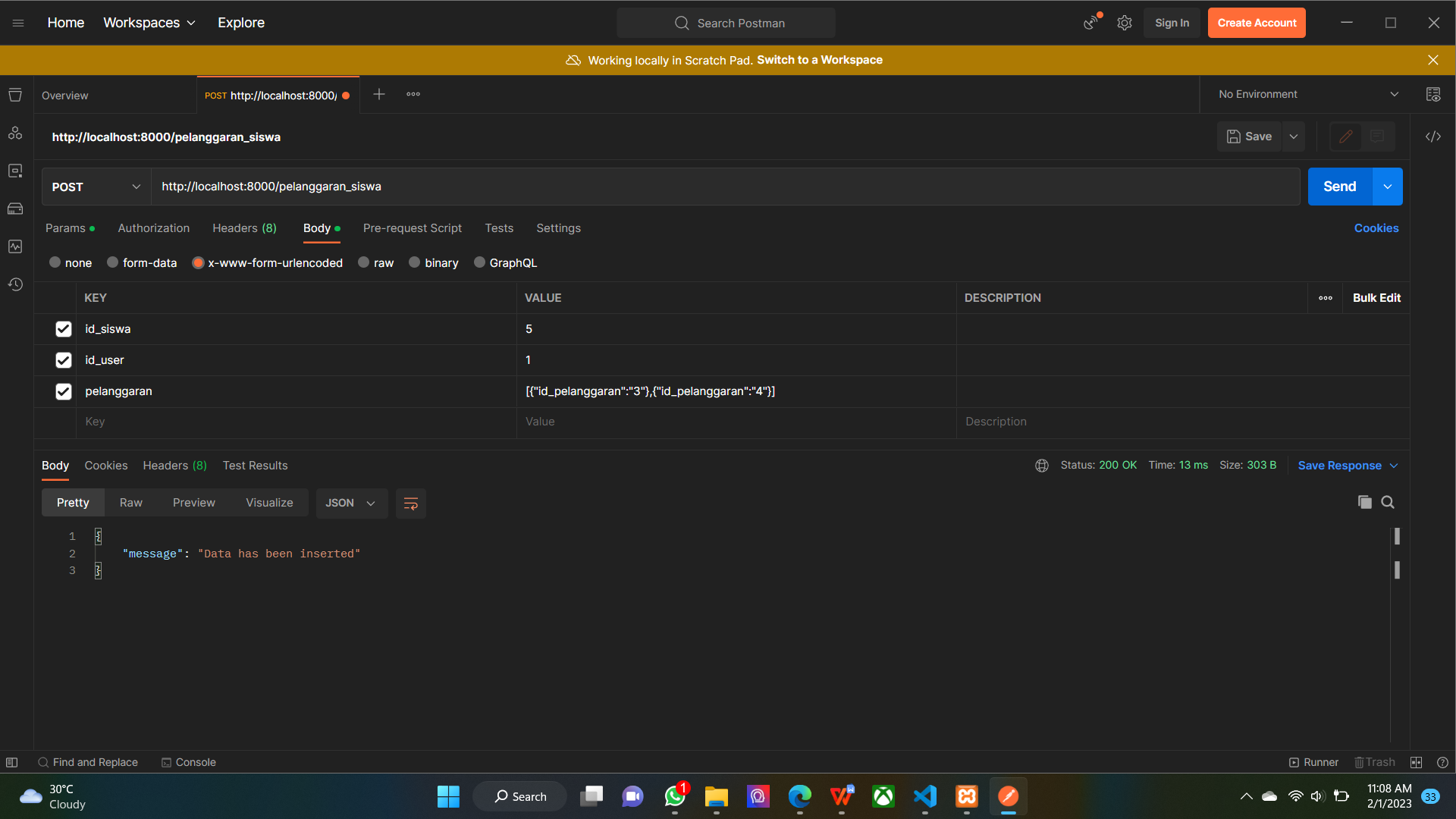Open the Workspaces menu
1456x819 pixels.
(149, 23)
